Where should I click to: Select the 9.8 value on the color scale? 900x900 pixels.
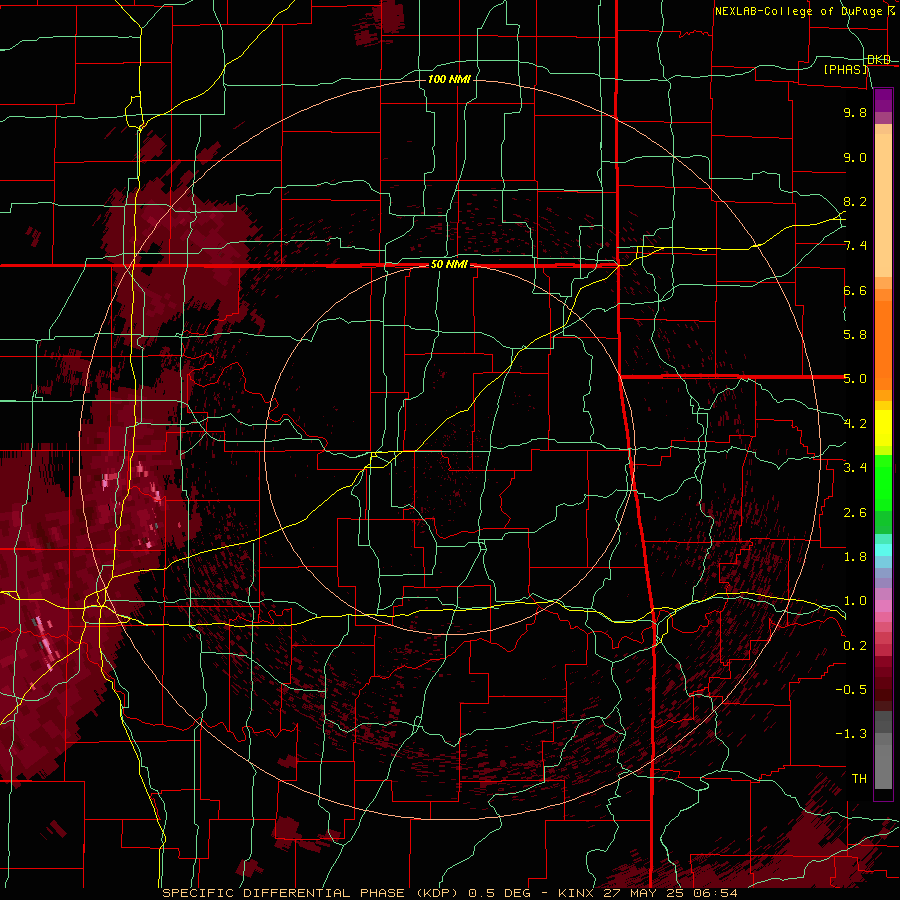click(x=855, y=113)
